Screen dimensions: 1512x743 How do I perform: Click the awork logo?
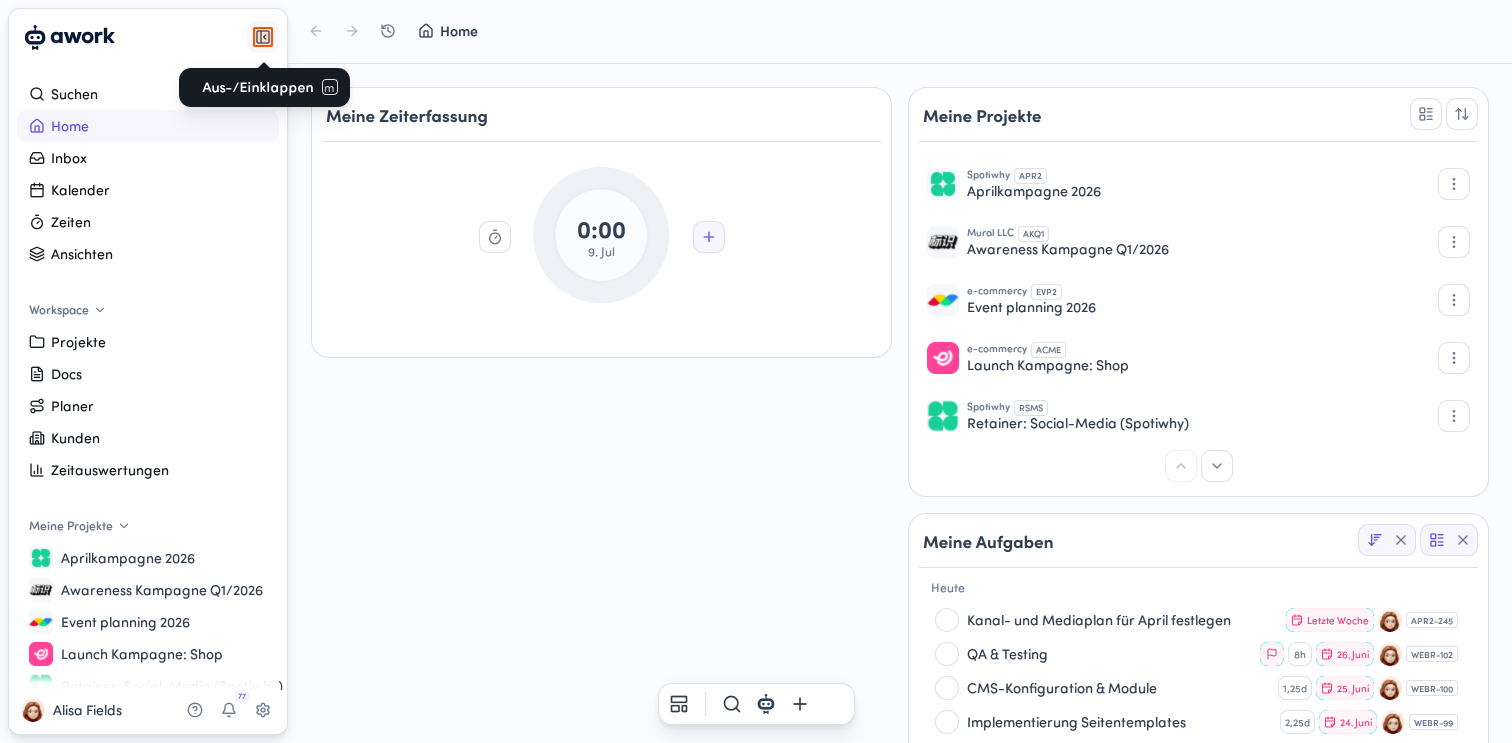(70, 37)
